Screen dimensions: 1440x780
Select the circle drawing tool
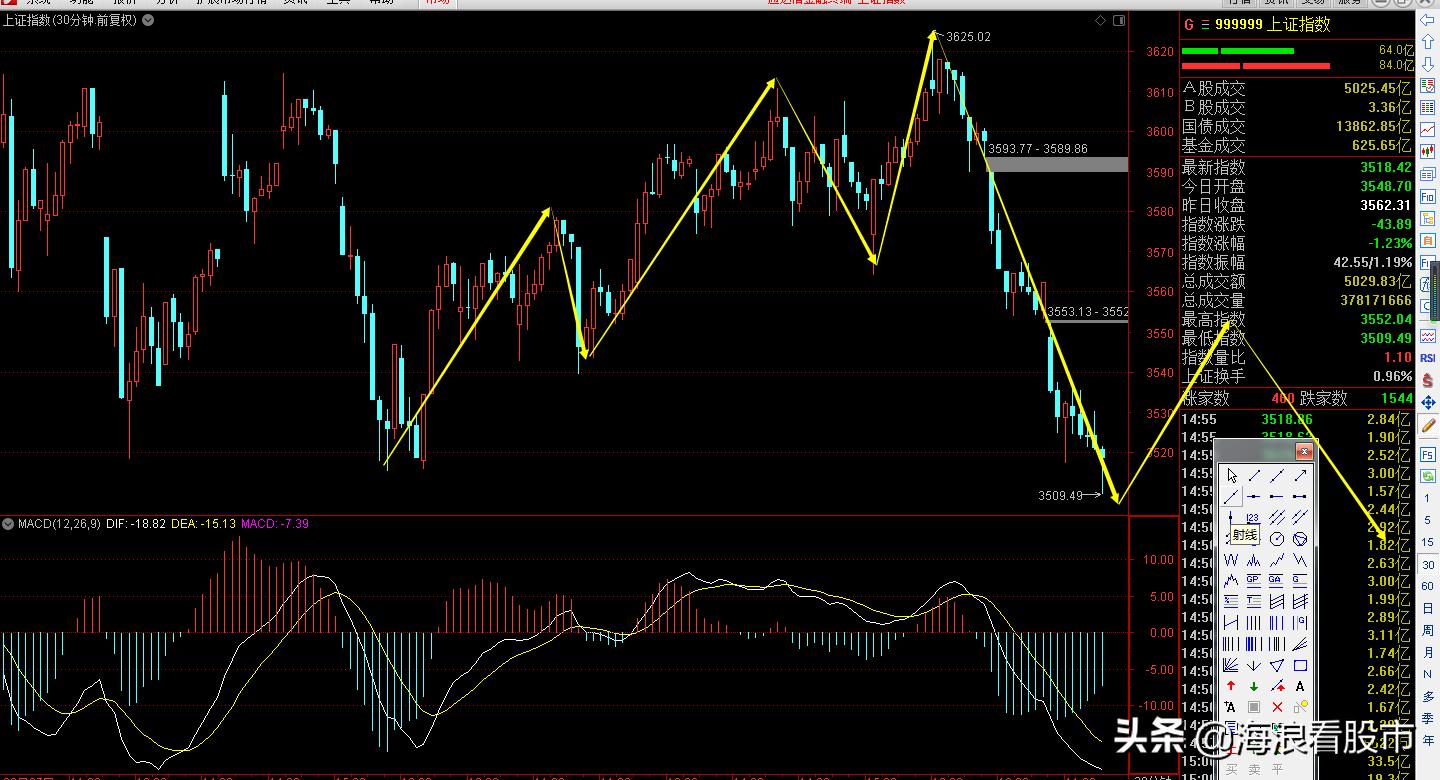point(1277,539)
